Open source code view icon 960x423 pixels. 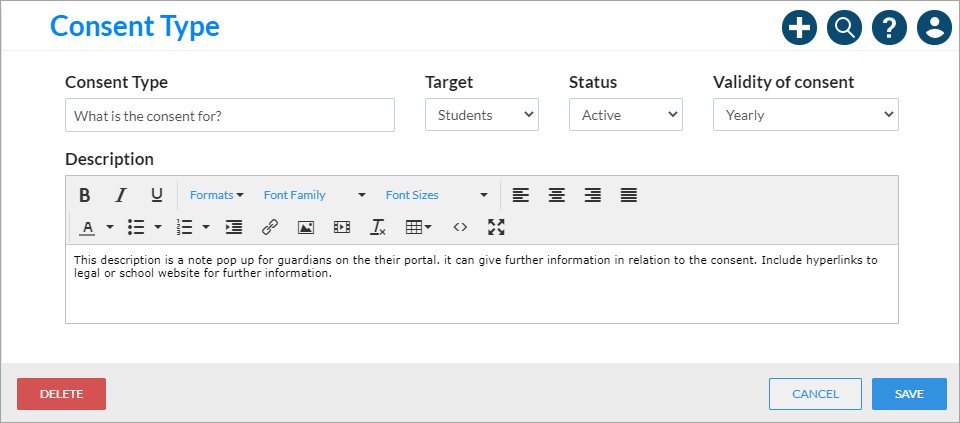point(460,227)
